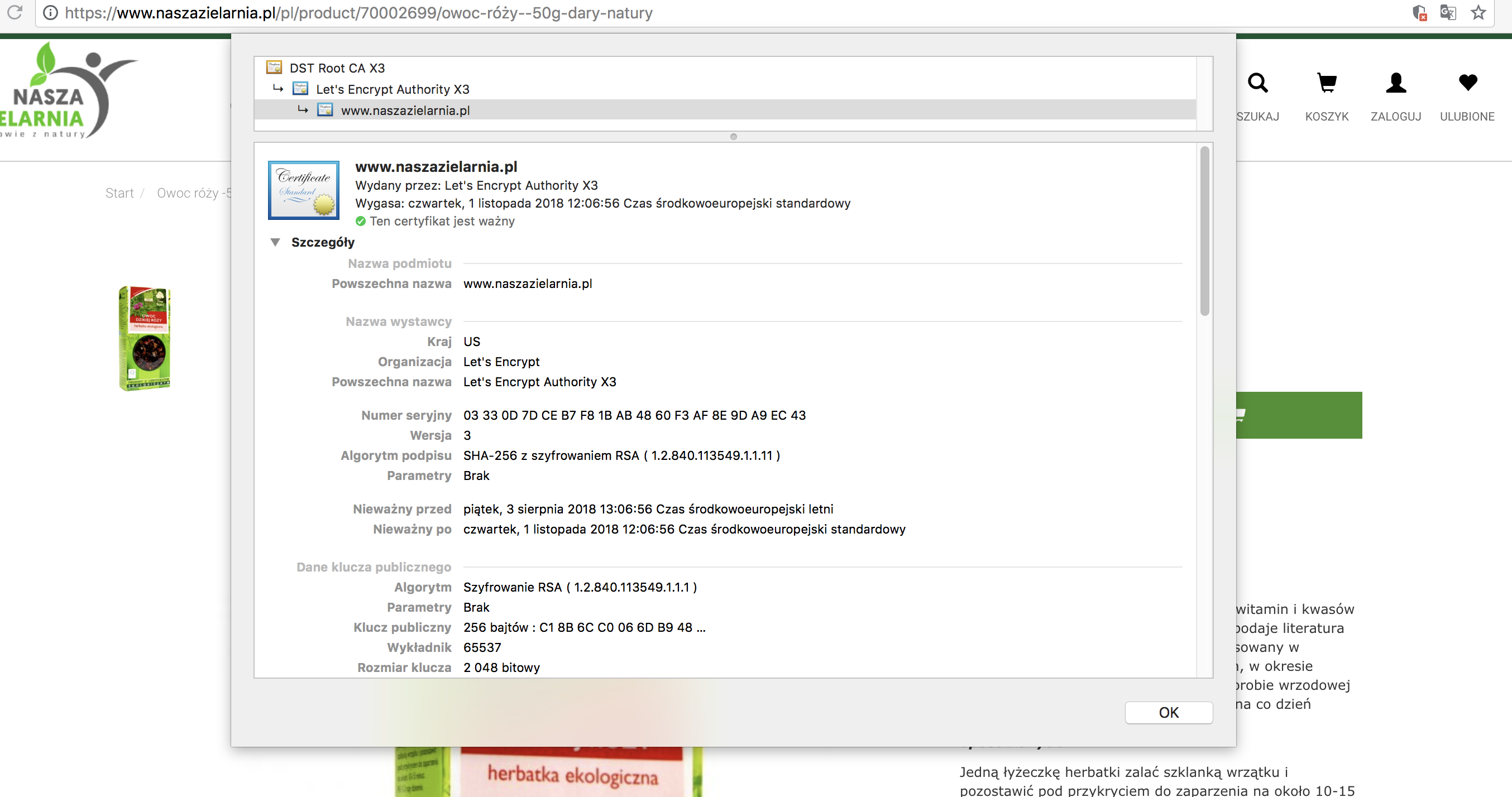Image resolution: width=1512 pixels, height=797 pixels.
Task: Bookmark page with the star icon
Action: [x=1478, y=13]
